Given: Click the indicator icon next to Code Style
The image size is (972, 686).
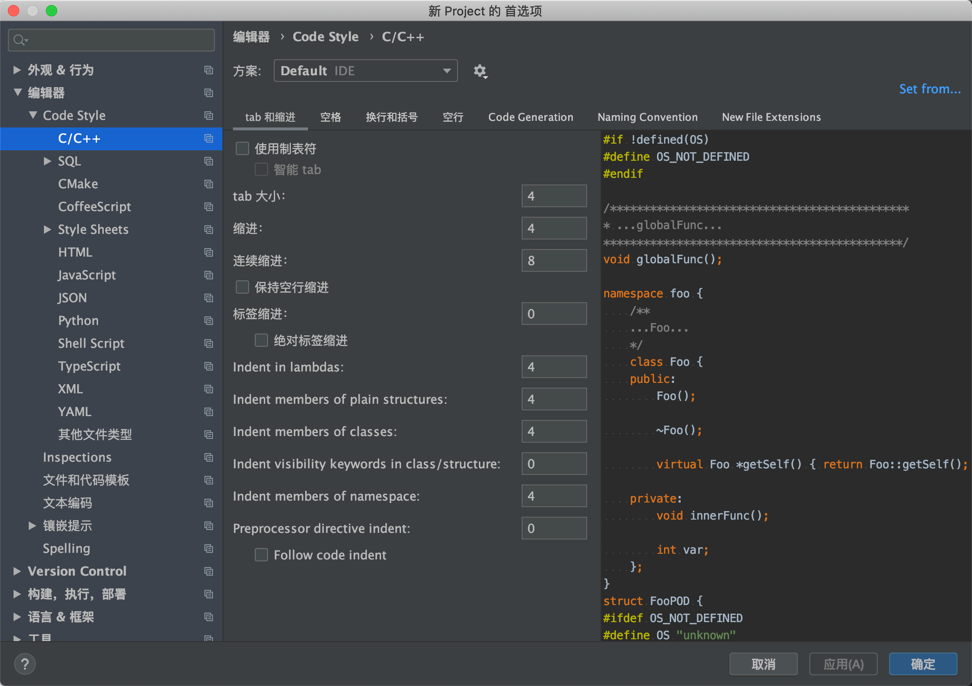Looking at the screenshot, I should click(x=207, y=115).
